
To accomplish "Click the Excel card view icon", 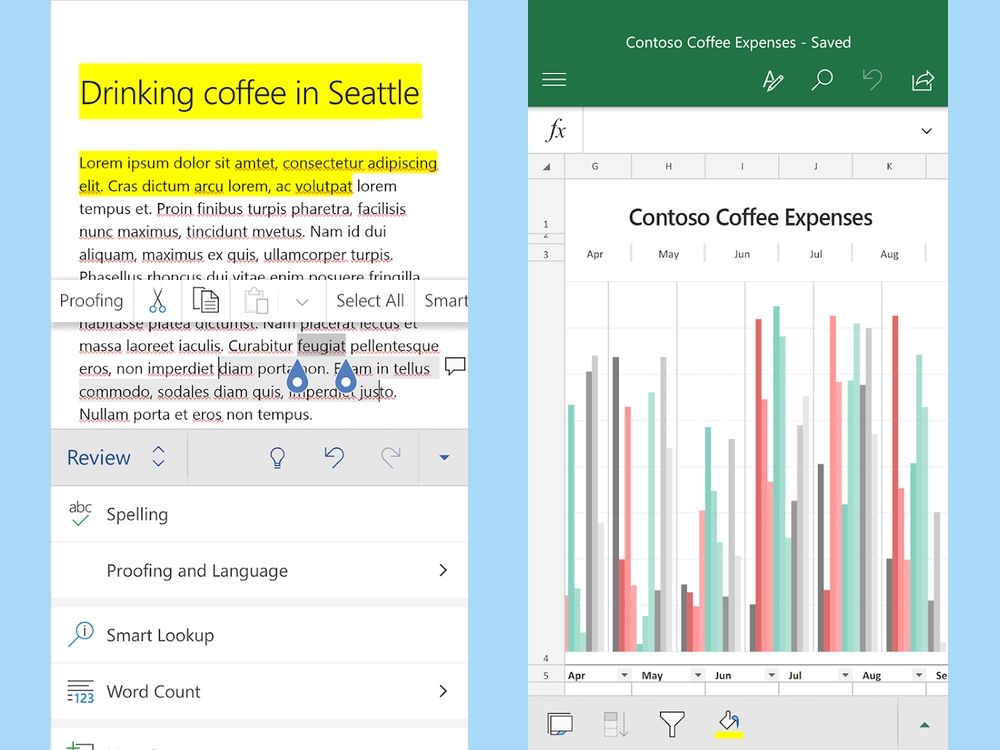I will click(x=560, y=724).
